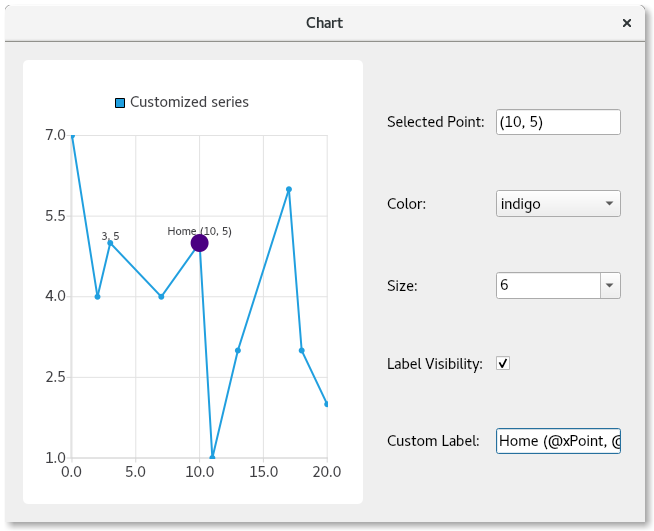The image size is (654, 531).
Task: Expand the Size combo box arrow
Action: 610,286
